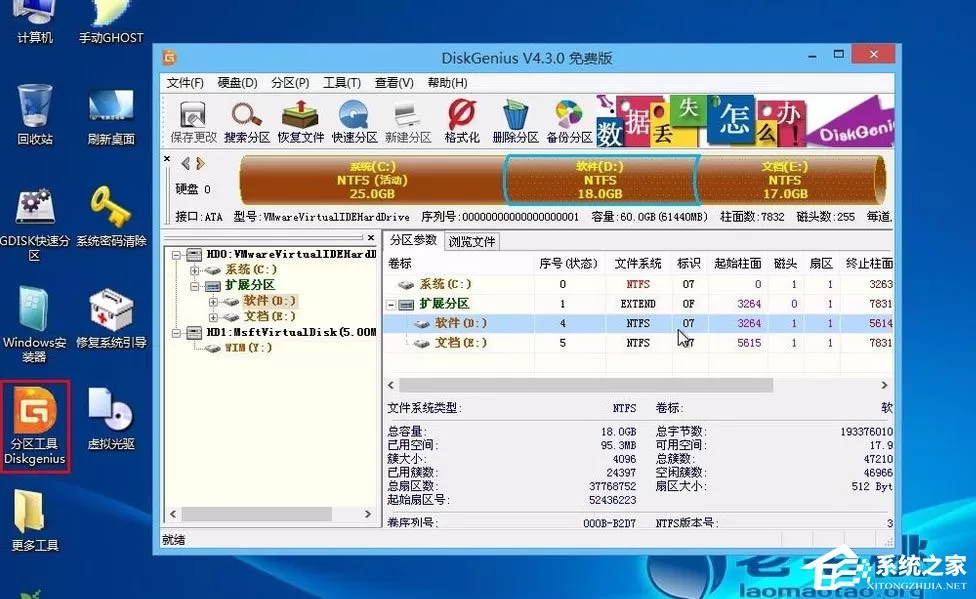The image size is (976, 599).
Task: Select the 系统(C:) row in the table
Action: (x=639, y=284)
